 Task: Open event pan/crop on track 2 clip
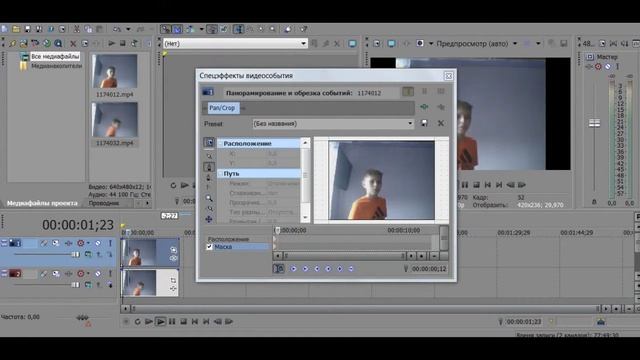pyautogui.click(x=173, y=280)
